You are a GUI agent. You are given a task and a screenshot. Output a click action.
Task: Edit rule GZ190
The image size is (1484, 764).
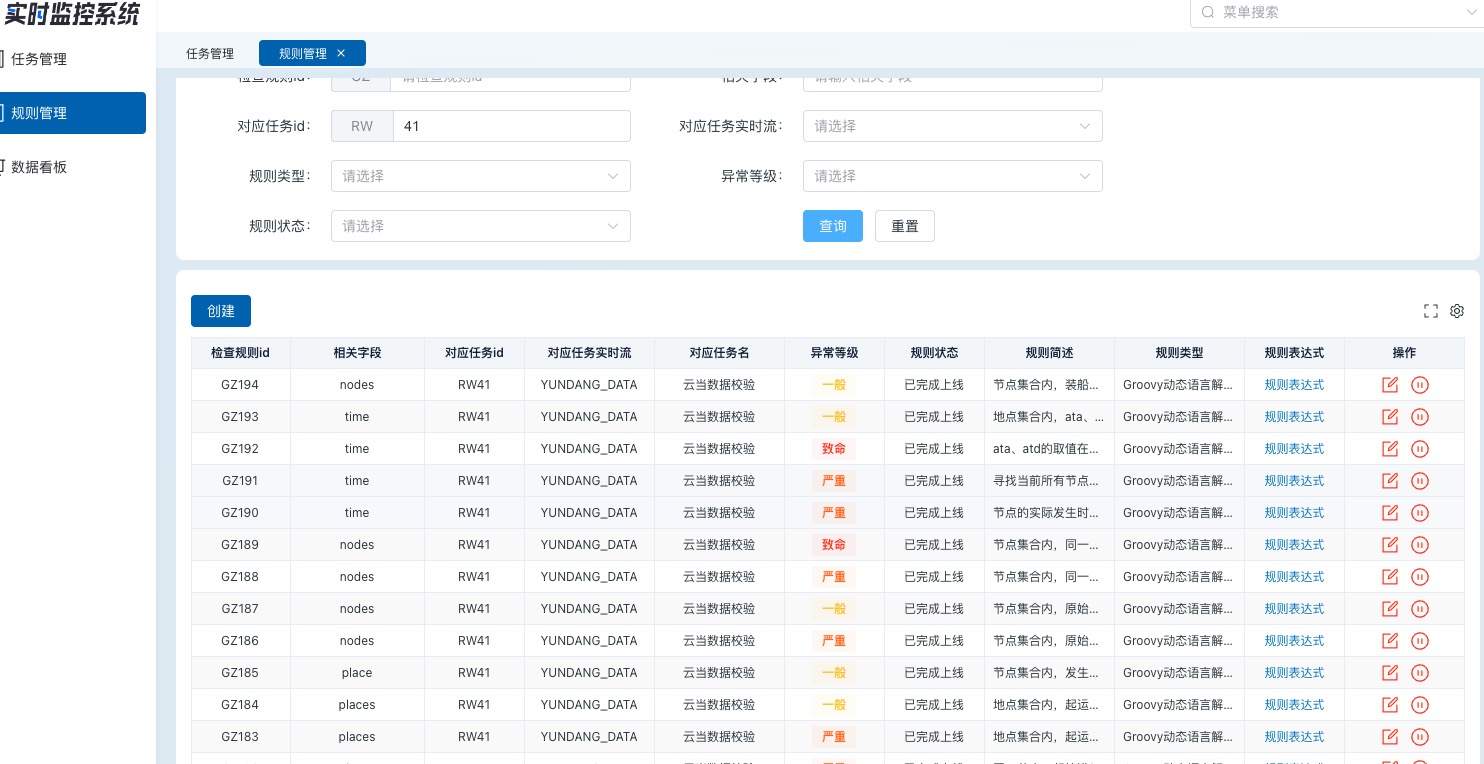1389,513
